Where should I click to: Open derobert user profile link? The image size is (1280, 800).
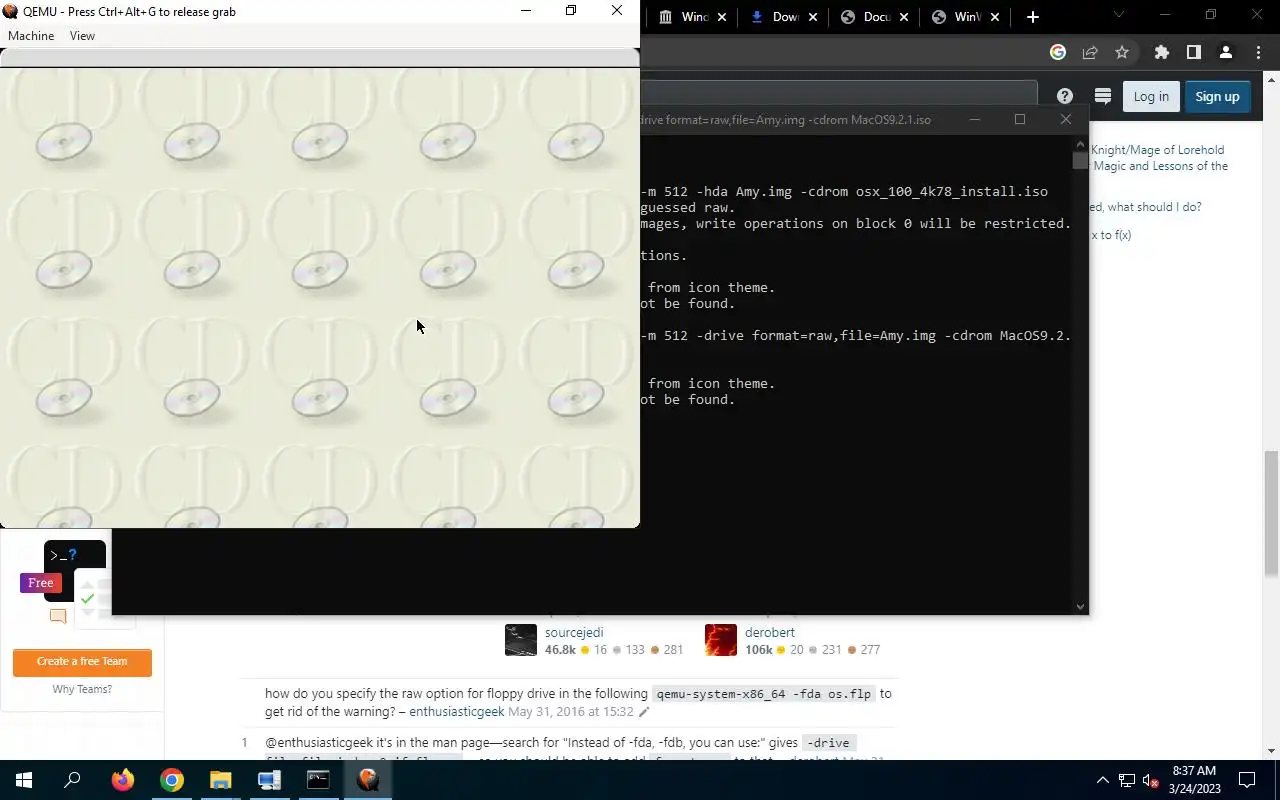point(772,632)
